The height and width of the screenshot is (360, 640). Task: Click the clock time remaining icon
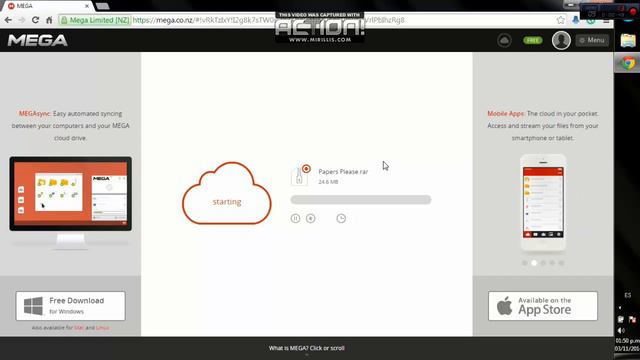[x=341, y=218]
